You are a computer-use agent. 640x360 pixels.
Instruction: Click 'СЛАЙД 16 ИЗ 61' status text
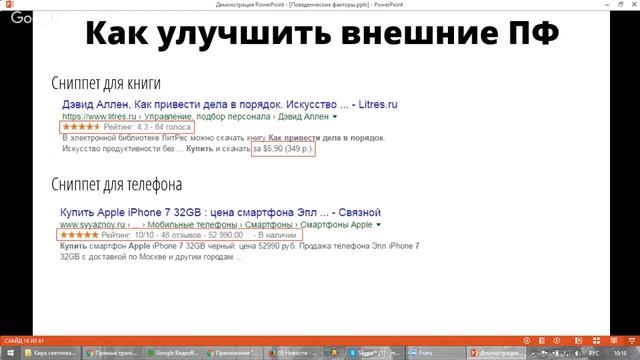click(24, 340)
